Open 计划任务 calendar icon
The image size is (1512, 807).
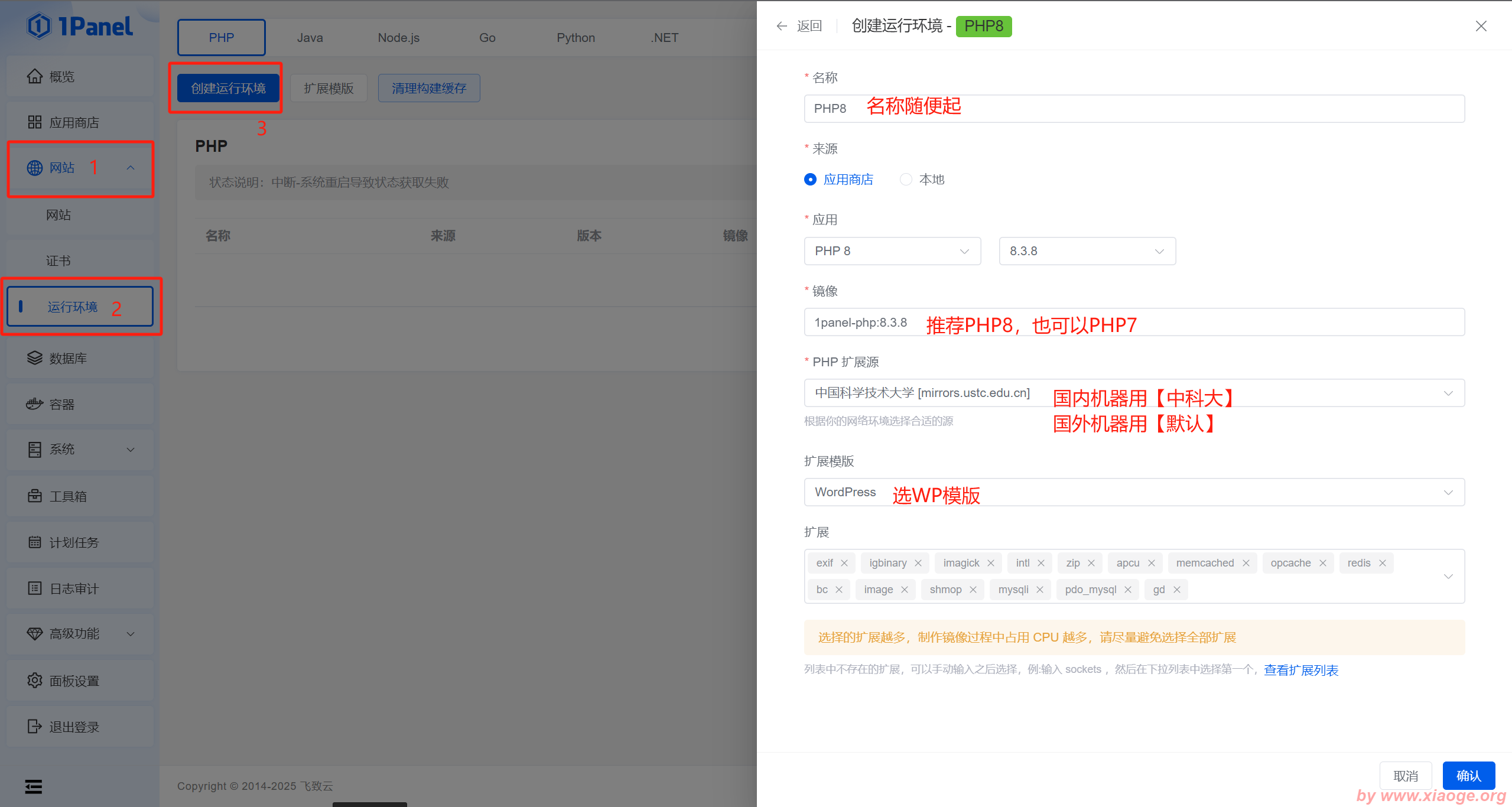35,542
